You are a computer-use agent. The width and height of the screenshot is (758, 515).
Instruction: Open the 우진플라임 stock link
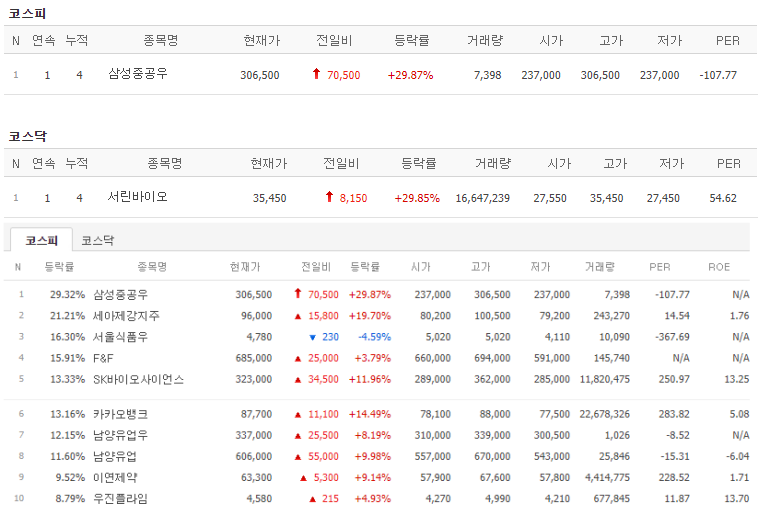pyautogui.click(x=120, y=499)
